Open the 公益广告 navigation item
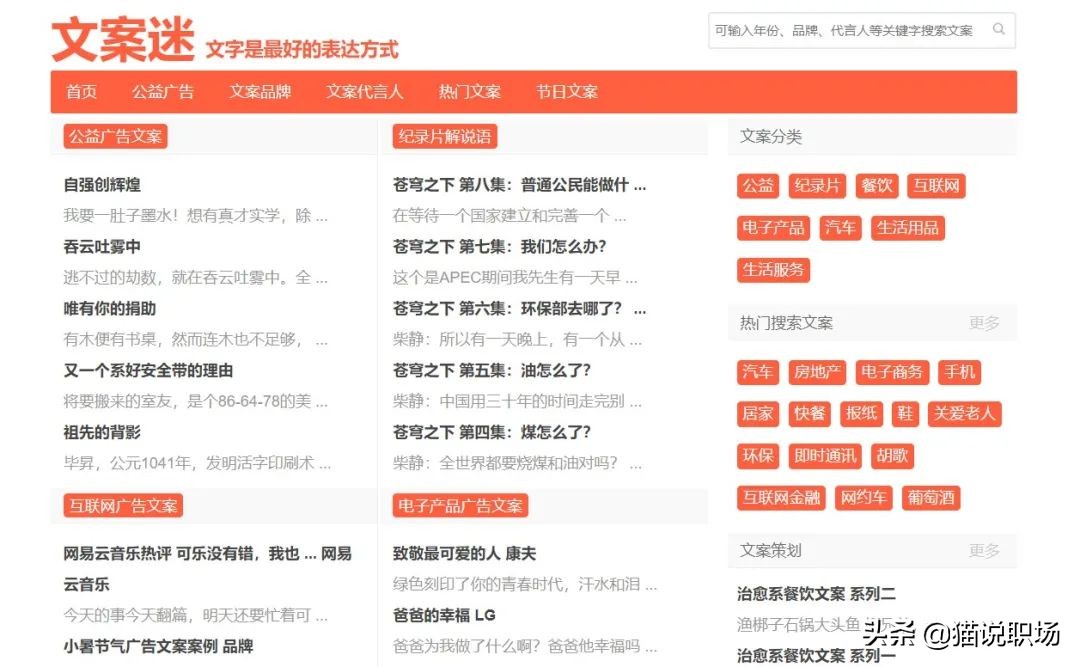Screen dimensions: 1080x667 point(162,91)
